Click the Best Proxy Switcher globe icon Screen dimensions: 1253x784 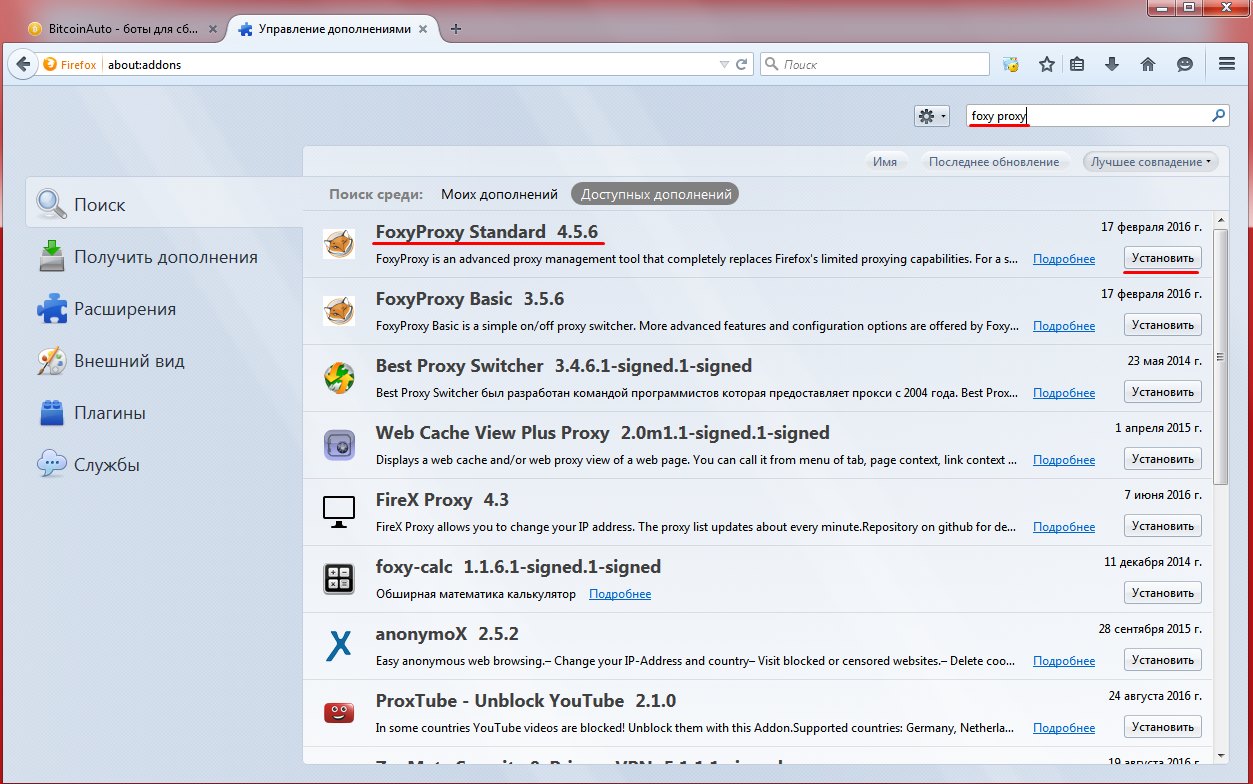click(339, 378)
